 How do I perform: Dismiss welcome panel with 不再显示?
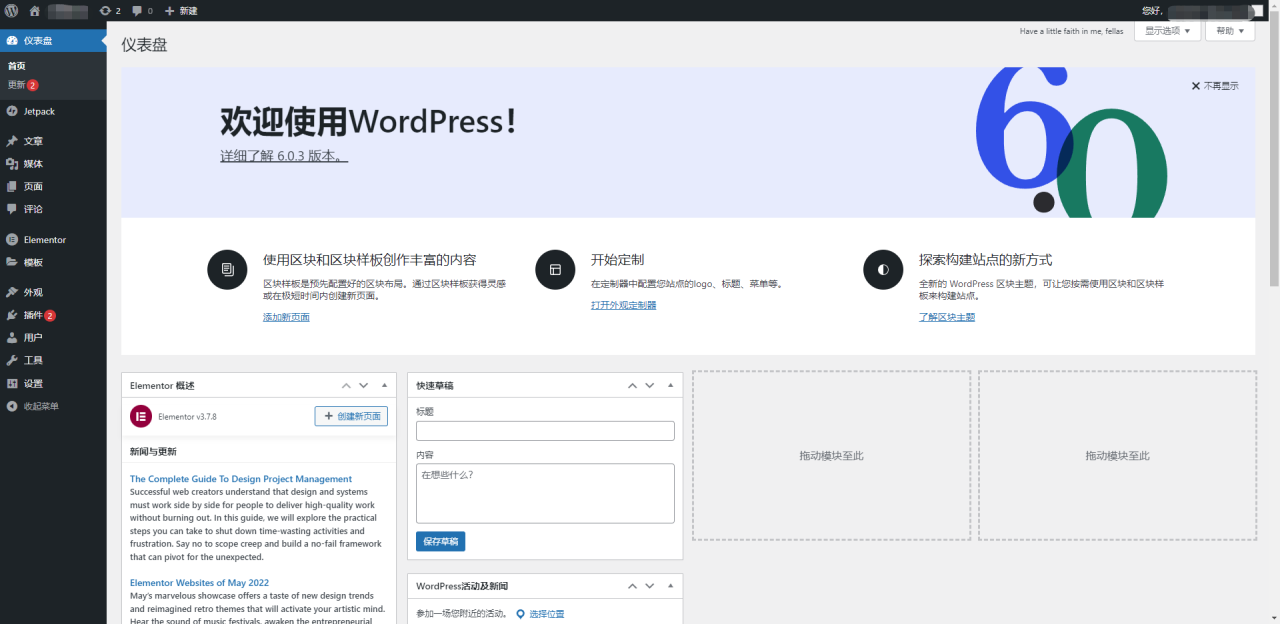(1215, 86)
